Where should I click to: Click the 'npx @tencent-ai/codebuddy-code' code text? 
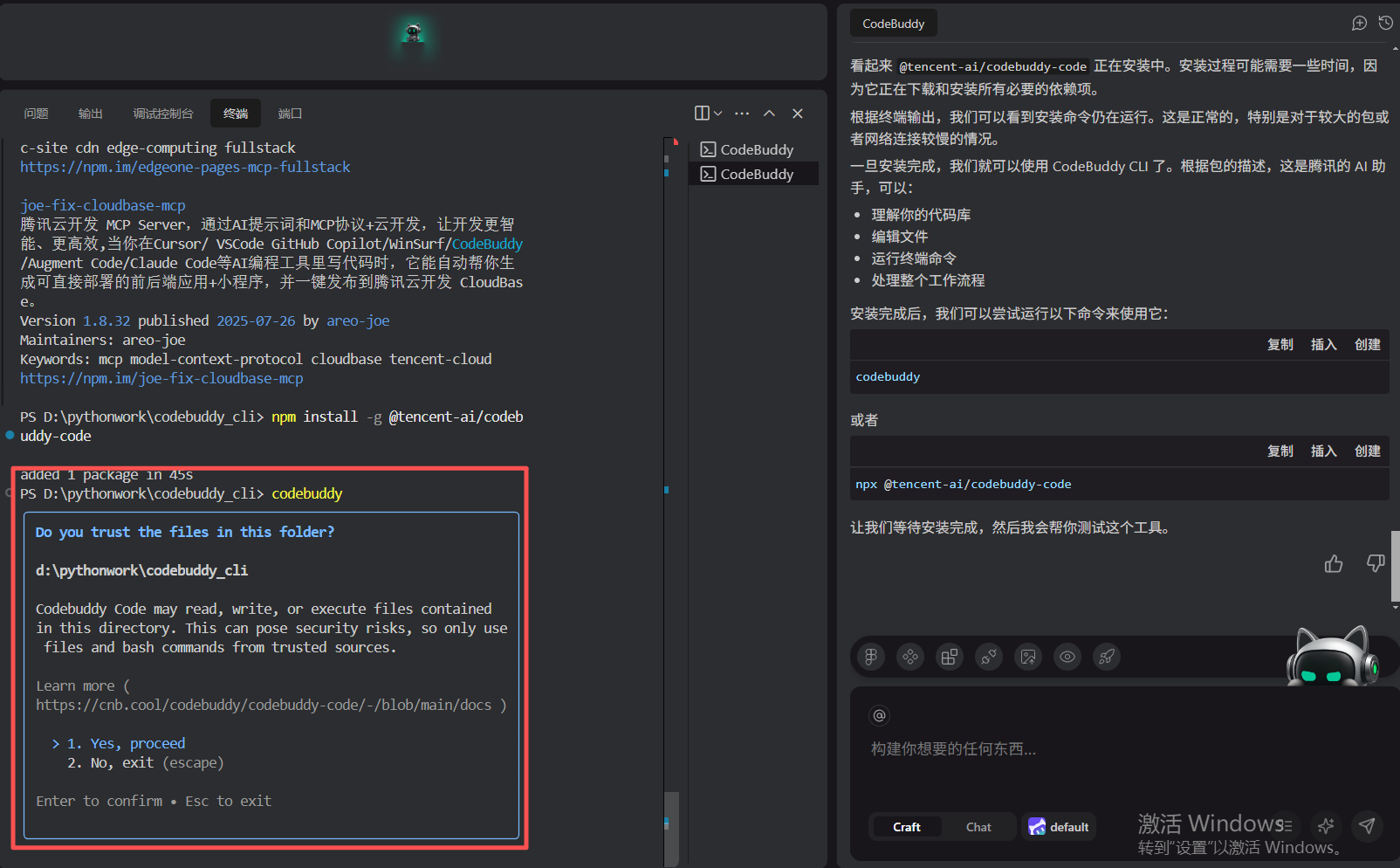(964, 484)
